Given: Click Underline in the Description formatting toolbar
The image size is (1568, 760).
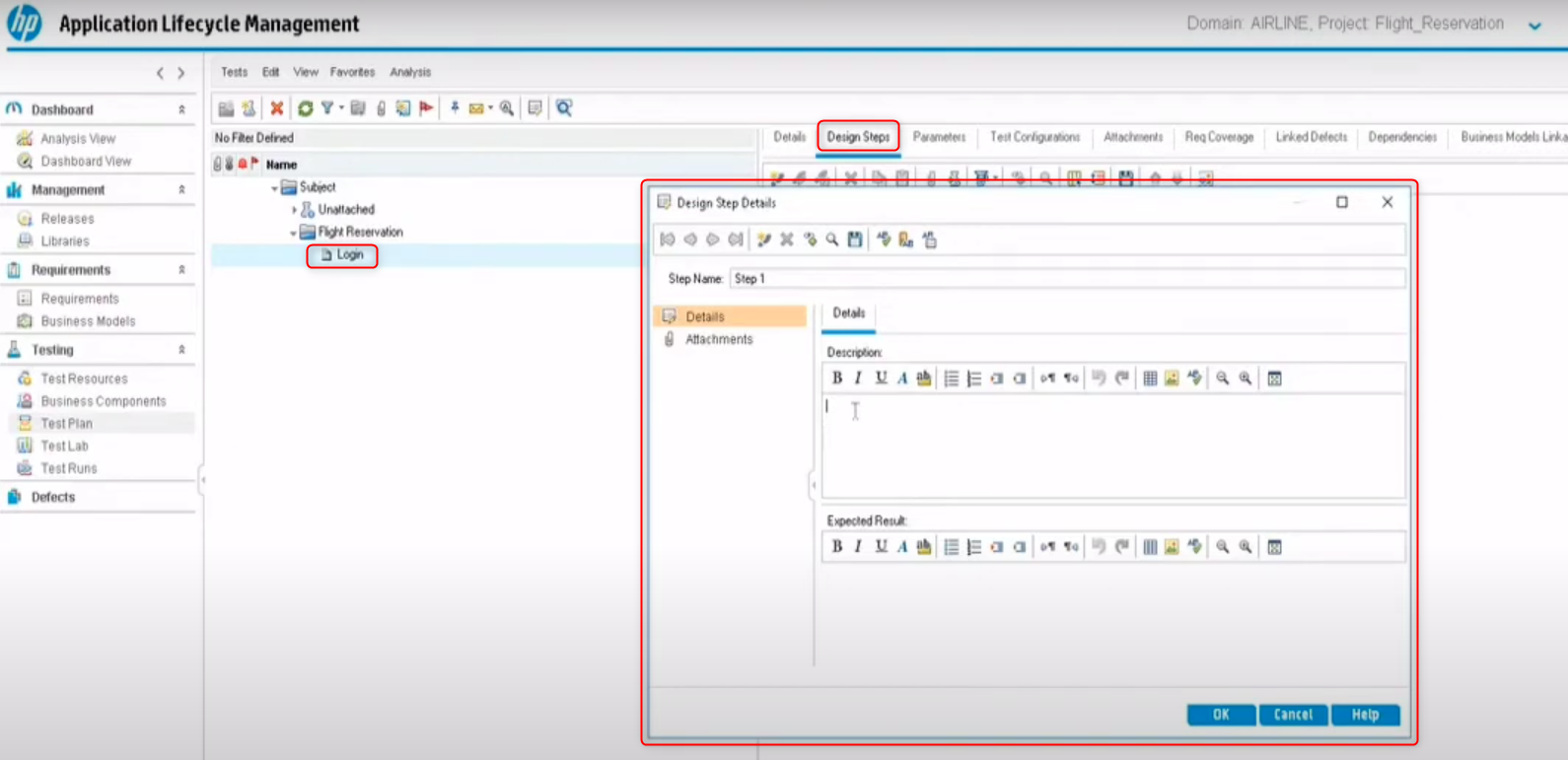Looking at the screenshot, I should (881, 379).
